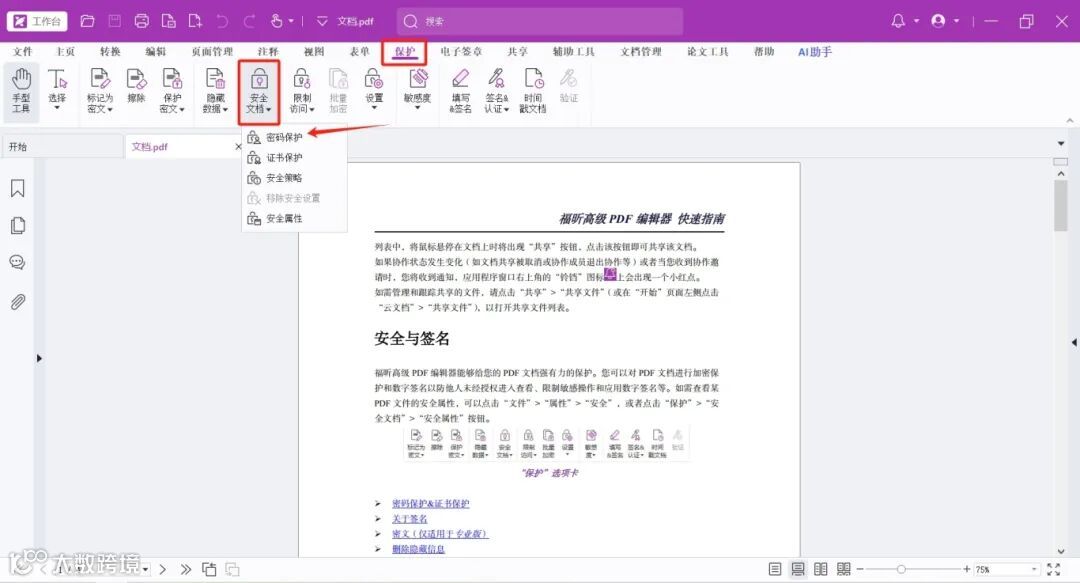Zoom out with the minus button
This screenshot has height=583, width=1080.
pos(860,569)
